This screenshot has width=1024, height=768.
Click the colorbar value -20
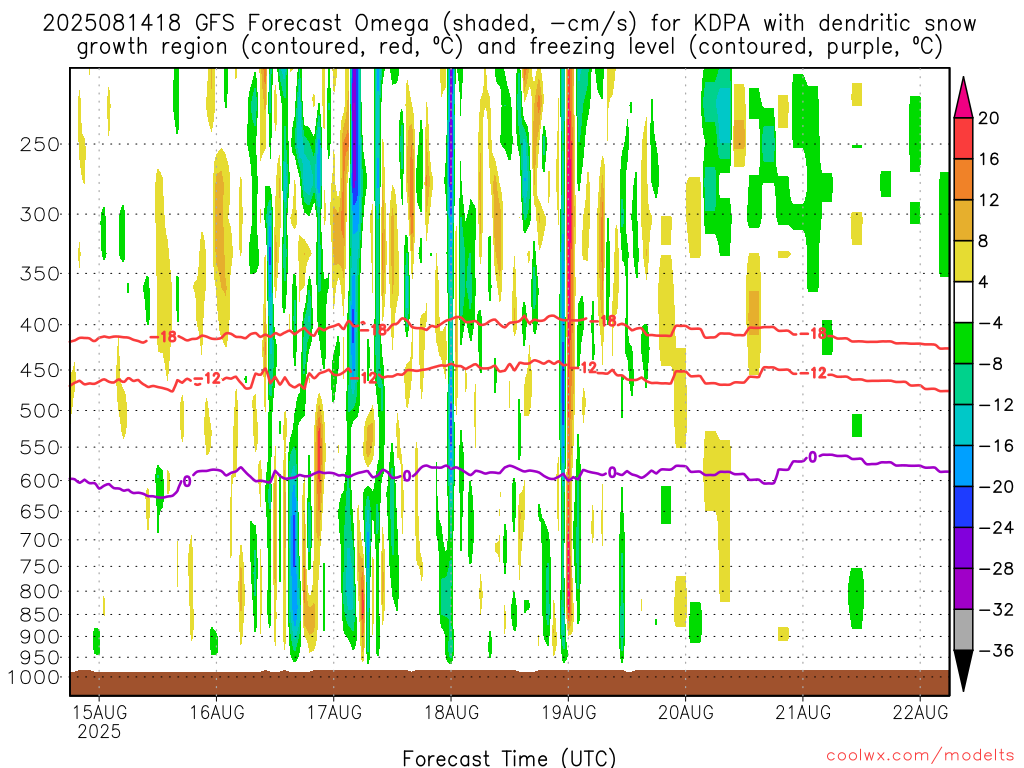click(x=996, y=487)
